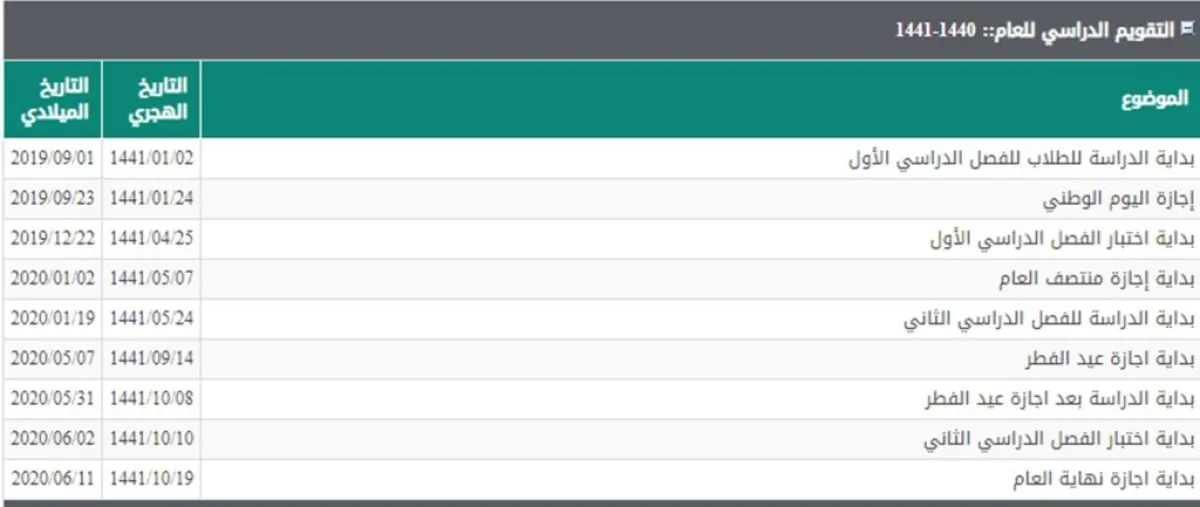Select the Hijri date cell 1441/04/25
Viewport: 1200px width, 507px height.
(x=151, y=239)
